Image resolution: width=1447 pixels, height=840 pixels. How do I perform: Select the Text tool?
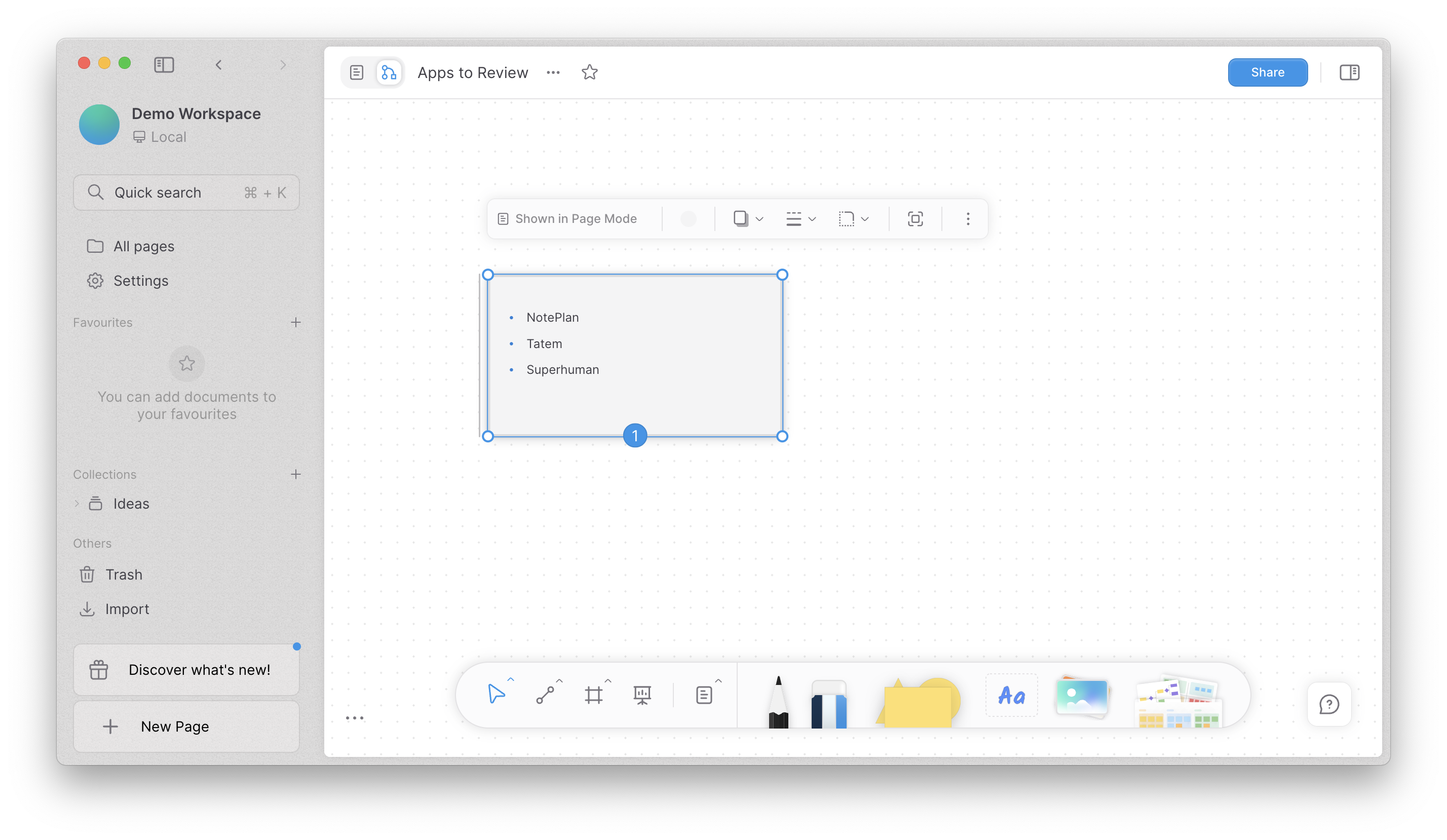[x=1011, y=695]
